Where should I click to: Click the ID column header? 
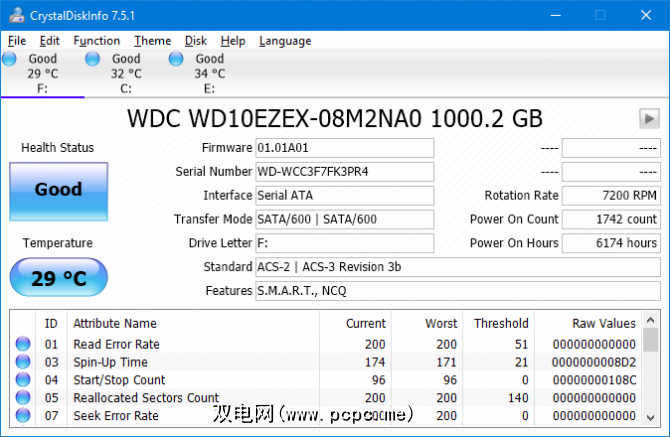tap(51, 323)
